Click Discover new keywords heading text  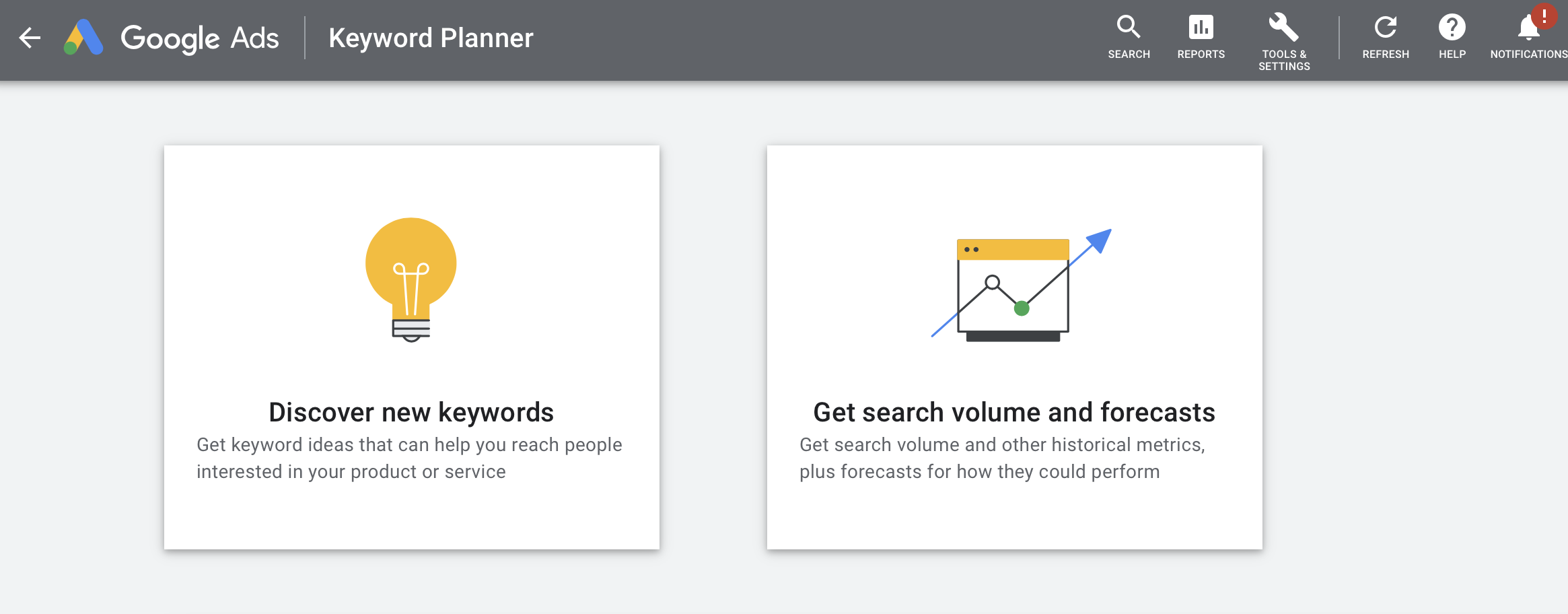(411, 412)
